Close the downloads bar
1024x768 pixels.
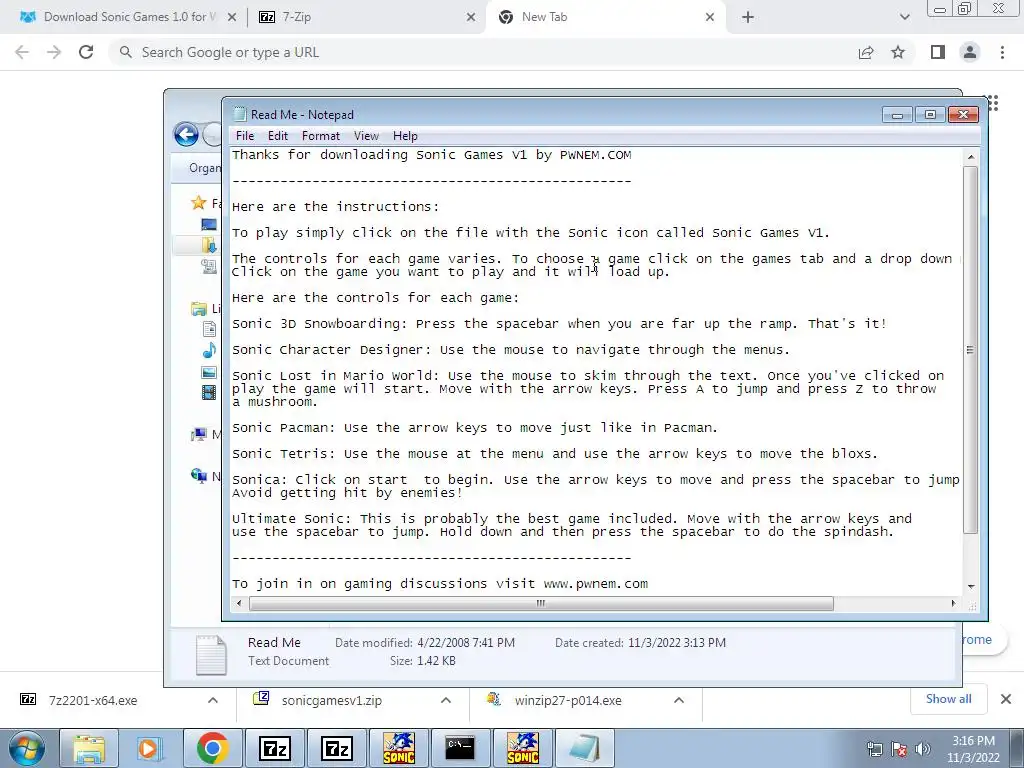click(1006, 699)
